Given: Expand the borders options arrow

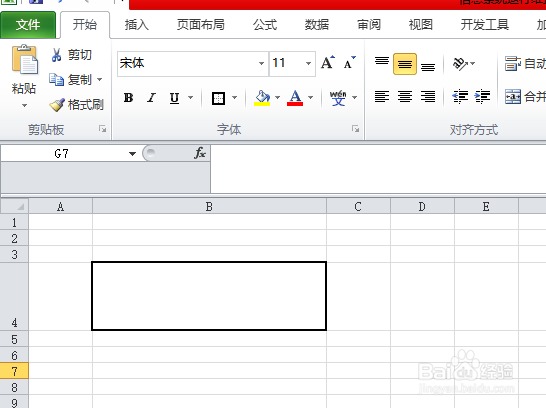Looking at the screenshot, I should click(x=235, y=97).
